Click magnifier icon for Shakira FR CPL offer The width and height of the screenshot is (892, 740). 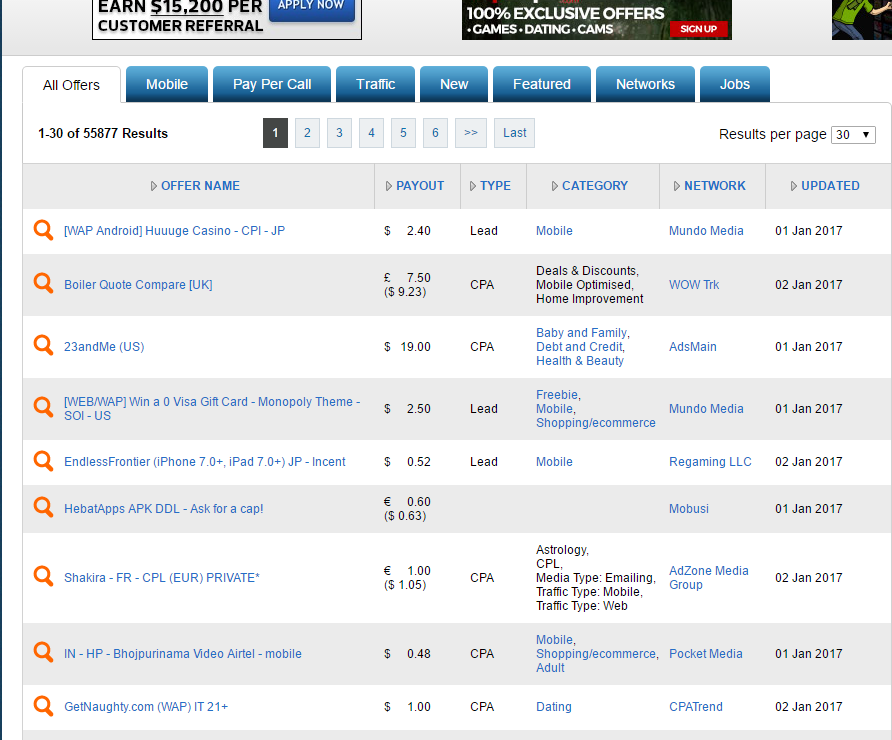[x=43, y=577]
